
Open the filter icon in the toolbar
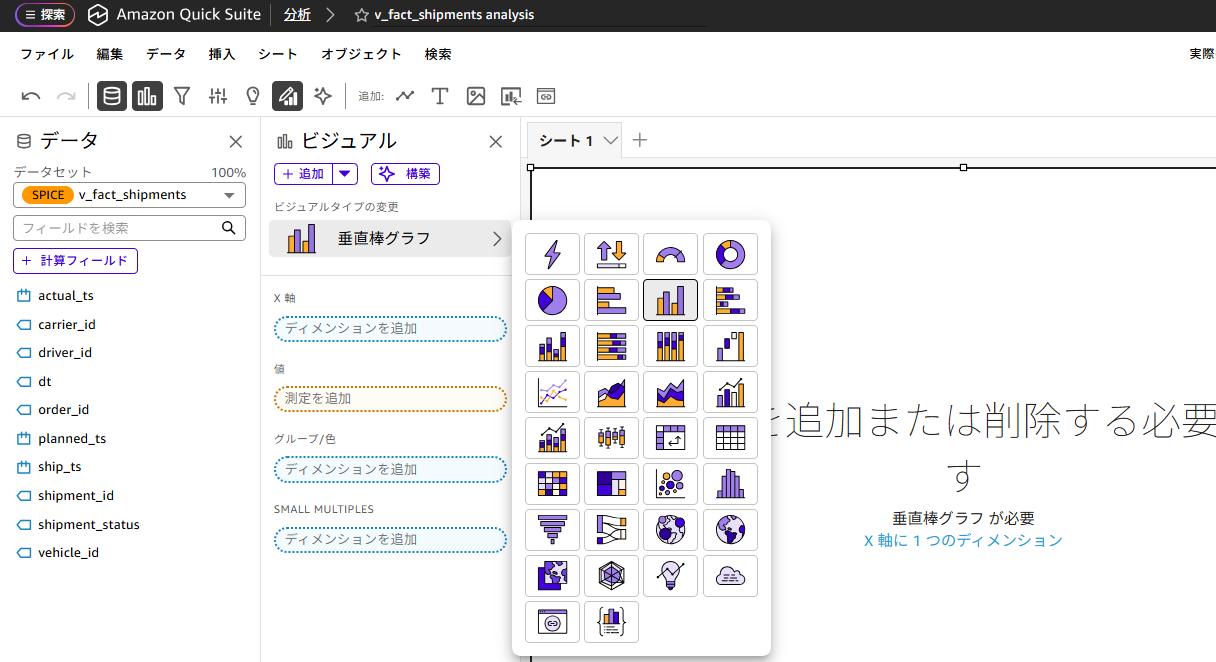tap(183, 95)
